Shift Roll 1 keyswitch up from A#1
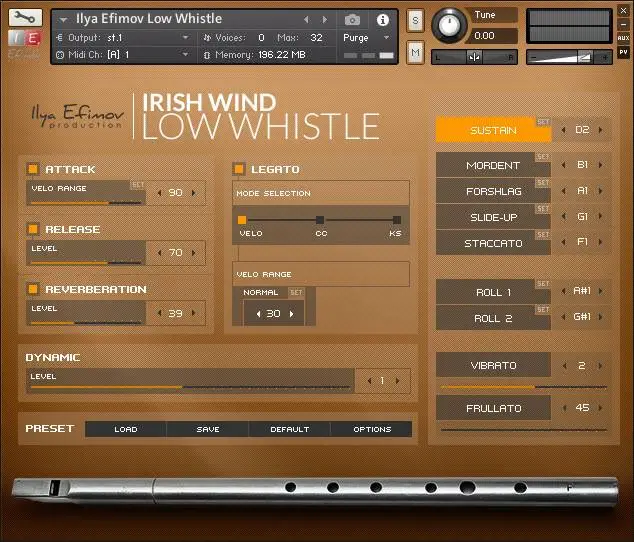 [x=600, y=291]
